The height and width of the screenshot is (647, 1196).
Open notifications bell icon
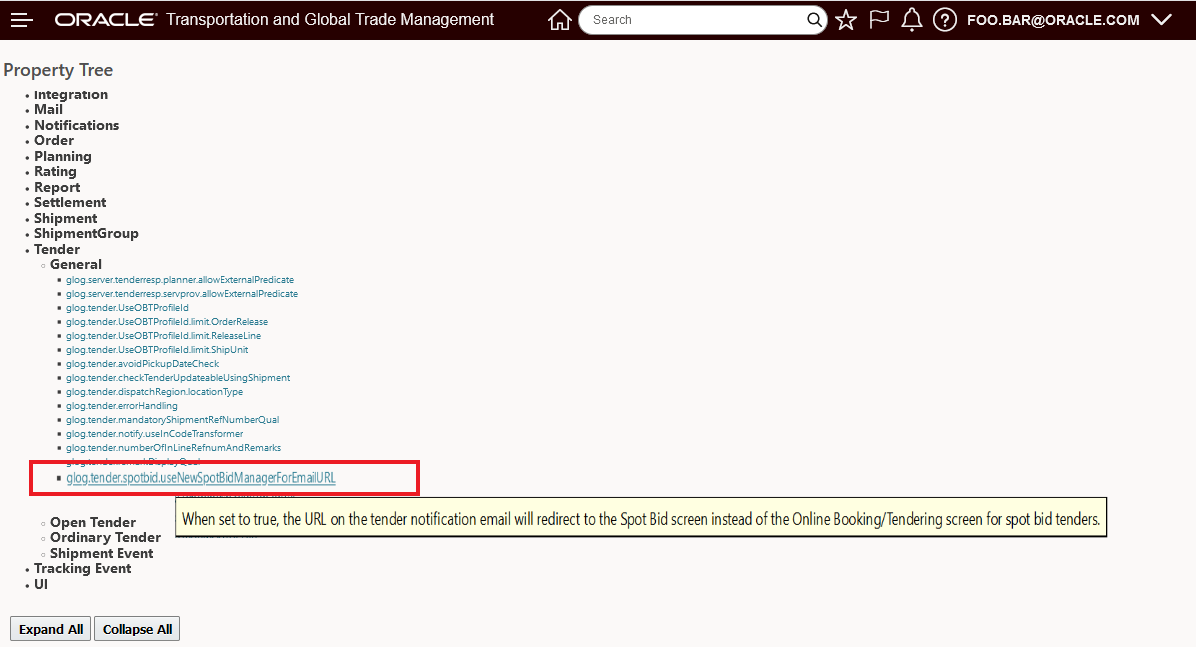point(911,20)
